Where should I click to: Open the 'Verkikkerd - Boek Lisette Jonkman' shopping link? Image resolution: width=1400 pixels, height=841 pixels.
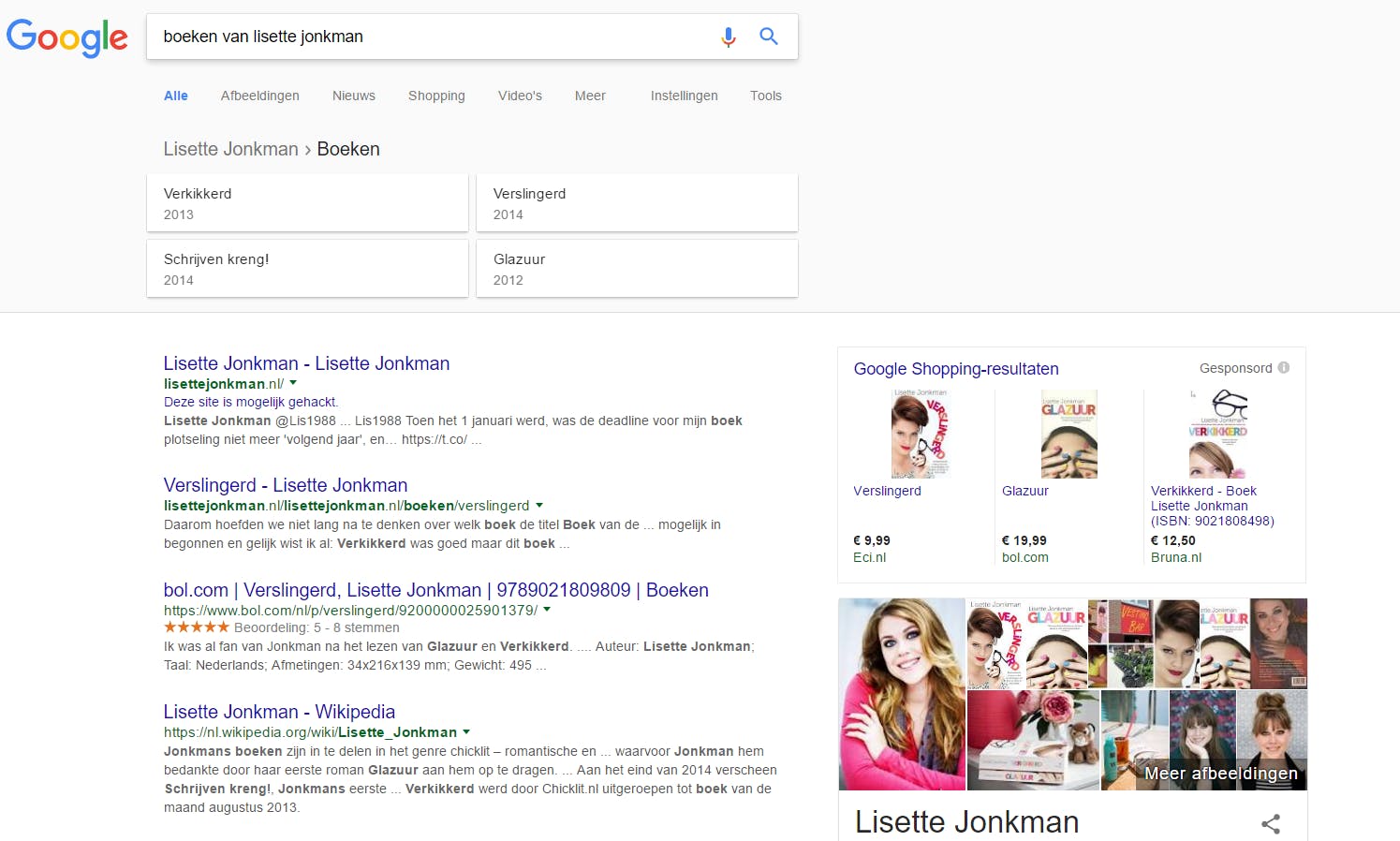pos(1213,506)
